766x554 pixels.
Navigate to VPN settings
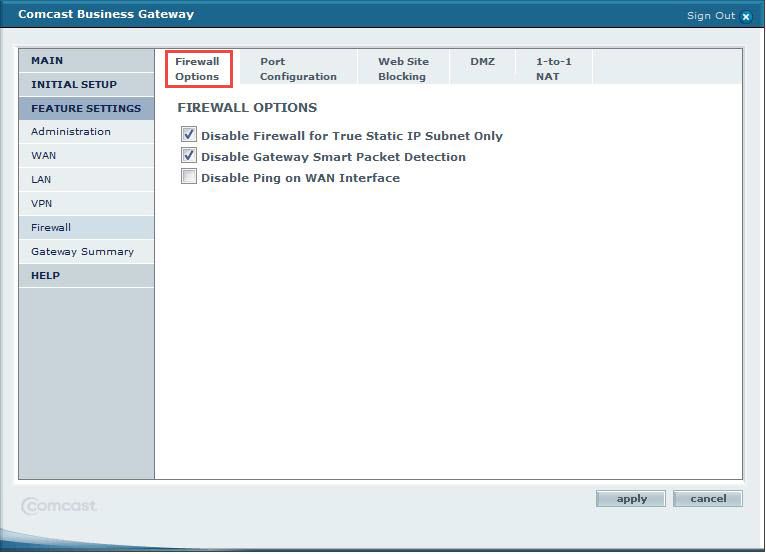(41, 204)
